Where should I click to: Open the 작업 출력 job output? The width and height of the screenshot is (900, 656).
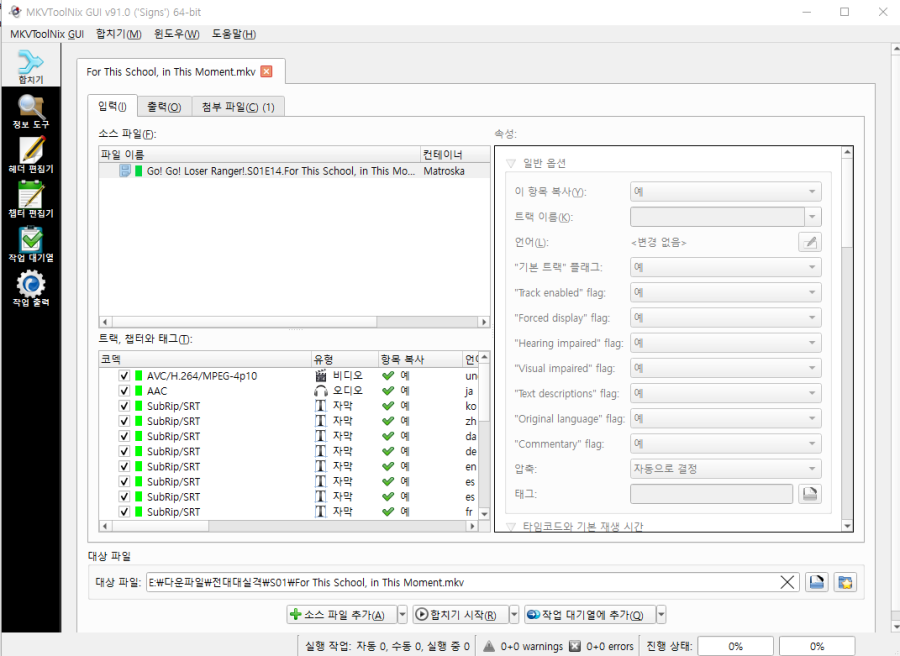click(31, 289)
